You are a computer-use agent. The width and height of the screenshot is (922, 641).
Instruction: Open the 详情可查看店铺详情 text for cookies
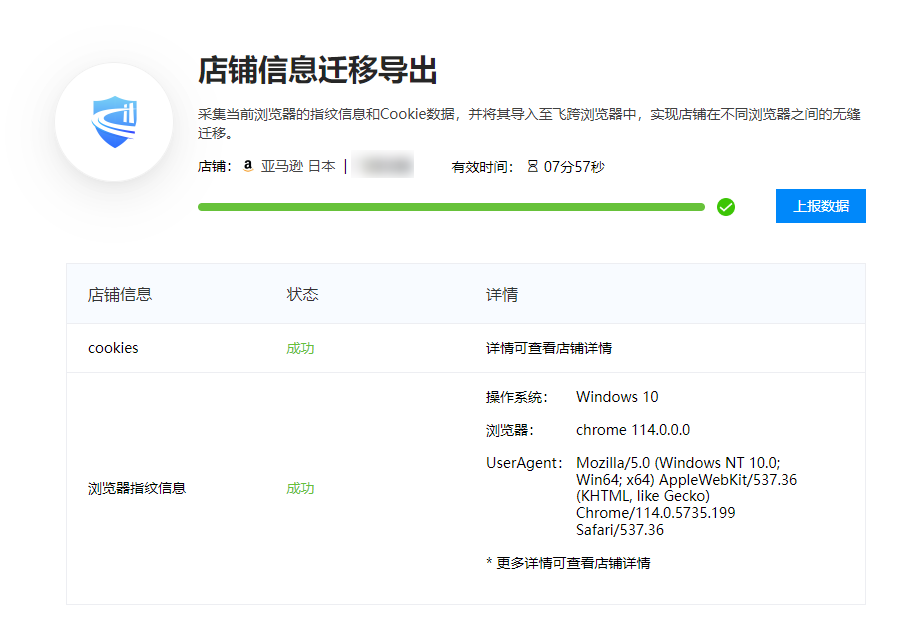click(549, 348)
